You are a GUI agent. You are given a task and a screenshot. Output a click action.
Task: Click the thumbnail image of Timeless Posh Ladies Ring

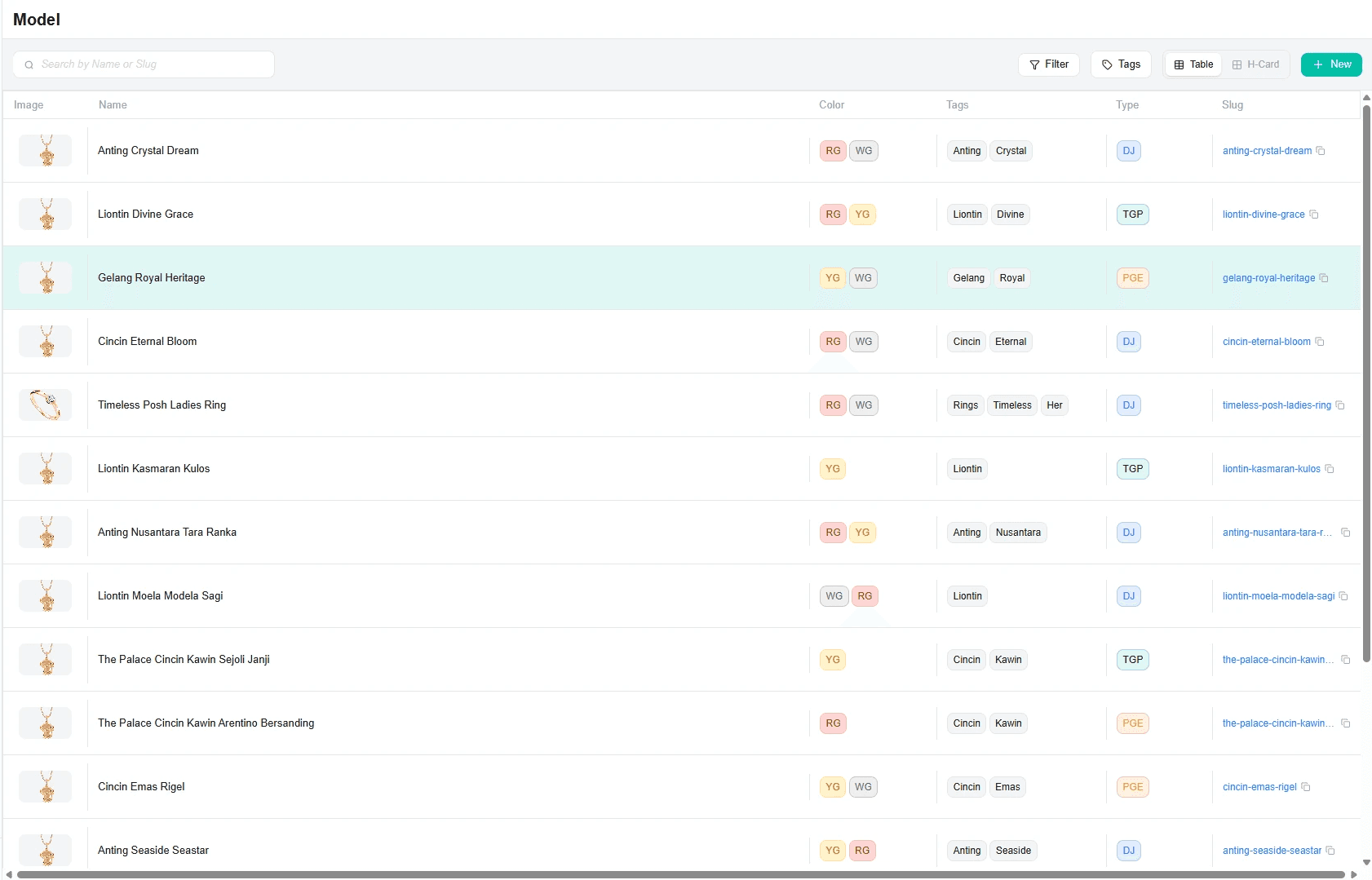click(x=45, y=405)
